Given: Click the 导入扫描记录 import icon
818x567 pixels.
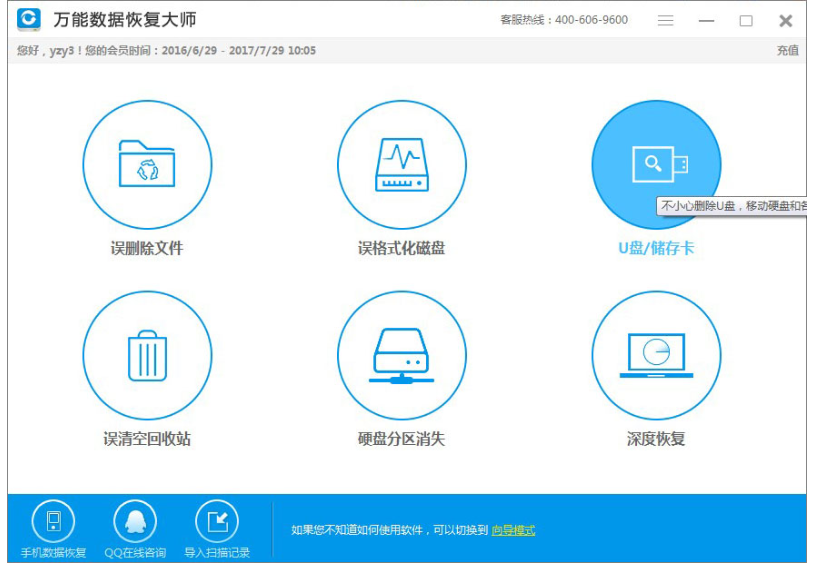Looking at the screenshot, I should [x=217, y=521].
